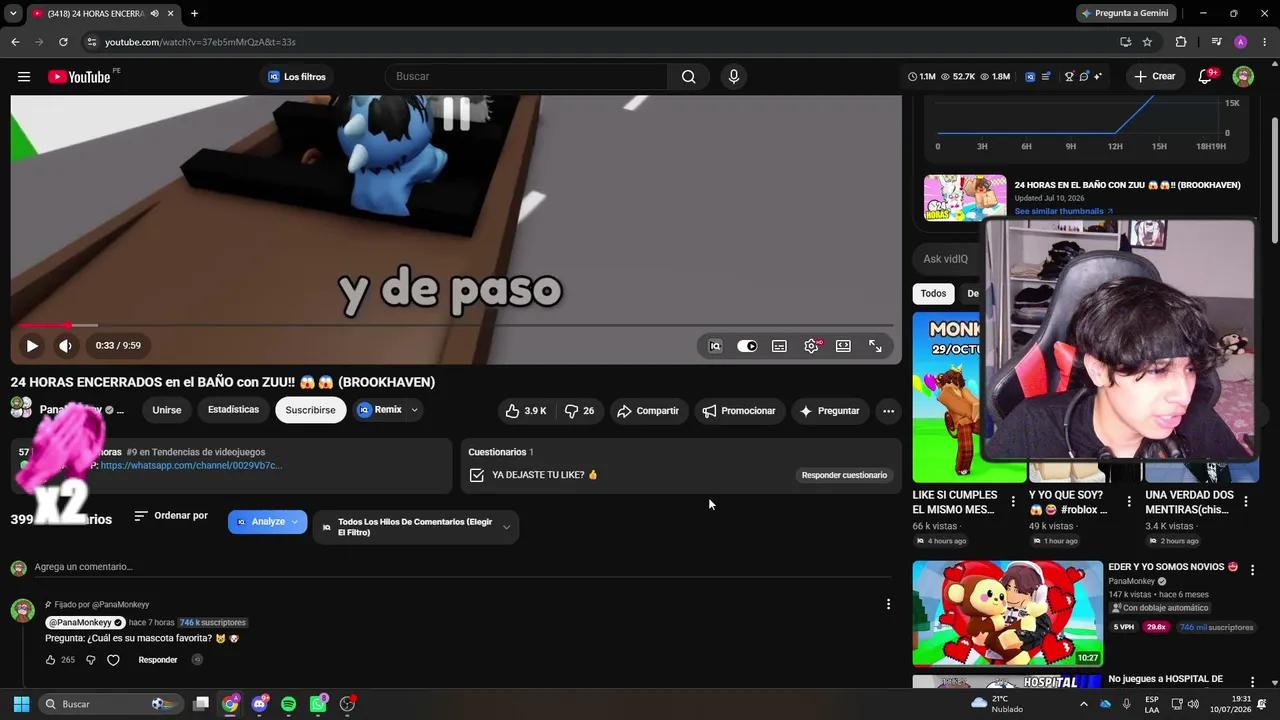Open options menu of pinned comment
This screenshot has height=720, width=1280.
coord(888,604)
